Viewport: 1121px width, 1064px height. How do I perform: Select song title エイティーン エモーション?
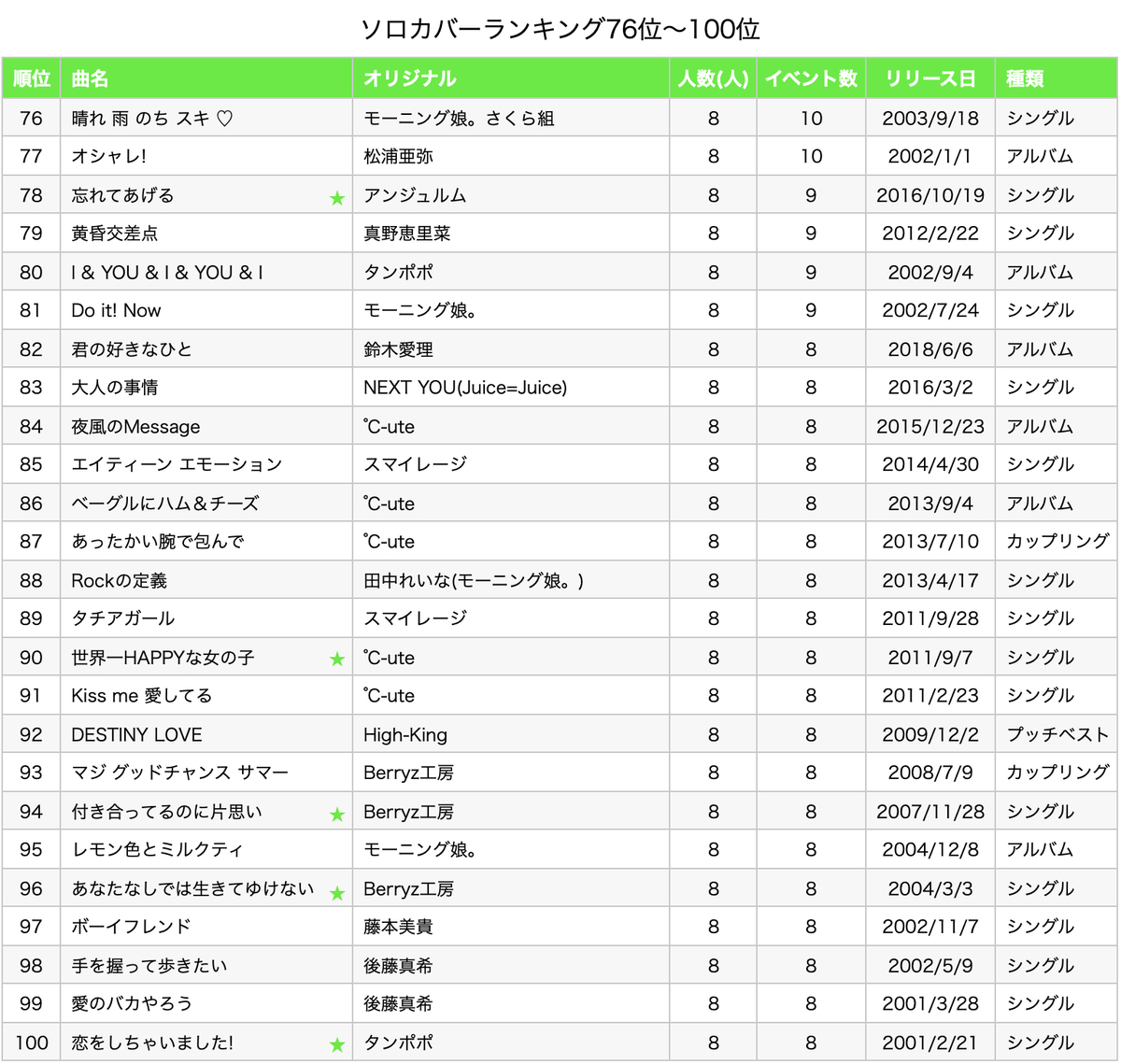177,464
